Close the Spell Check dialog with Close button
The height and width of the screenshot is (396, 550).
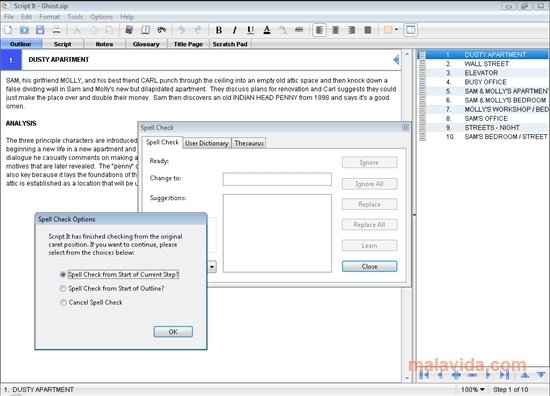[x=369, y=267]
